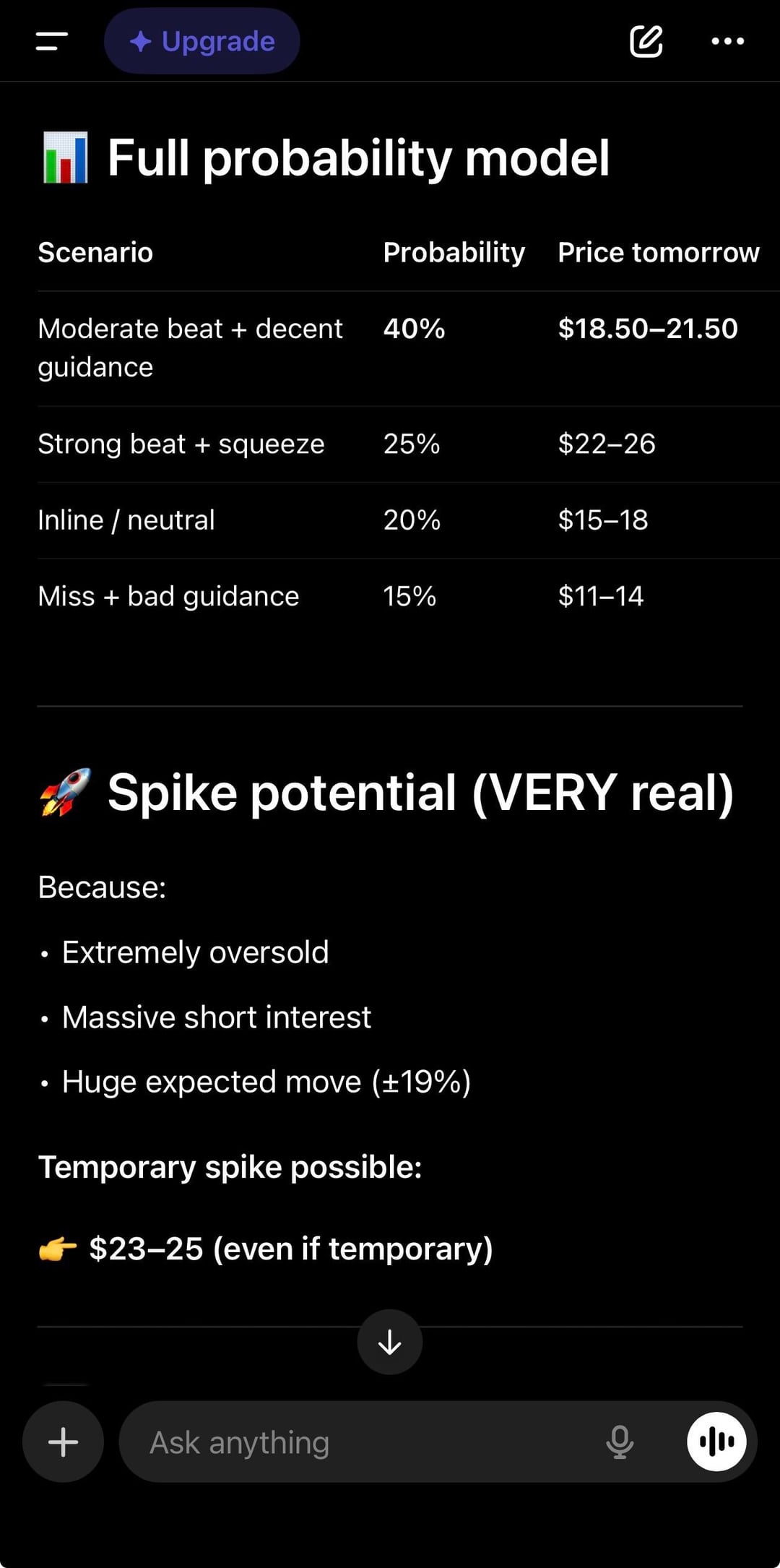Open the sidebar menu icon
This screenshot has width=780, height=1568.
point(52,41)
